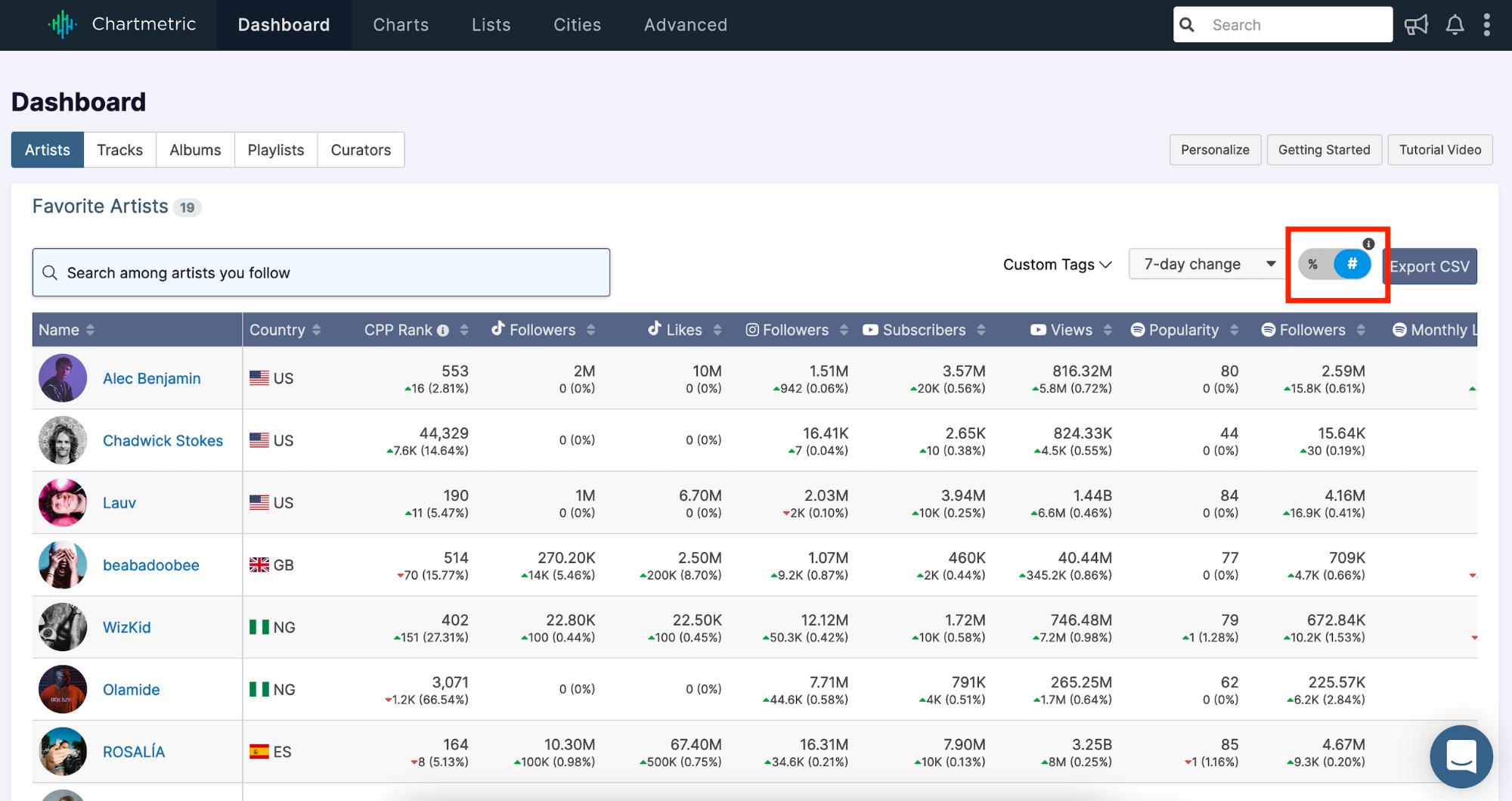Image resolution: width=1512 pixels, height=801 pixels.
Task: Click Lauv's YouTube Views 1.44B
Action: [x=1092, y=495]
